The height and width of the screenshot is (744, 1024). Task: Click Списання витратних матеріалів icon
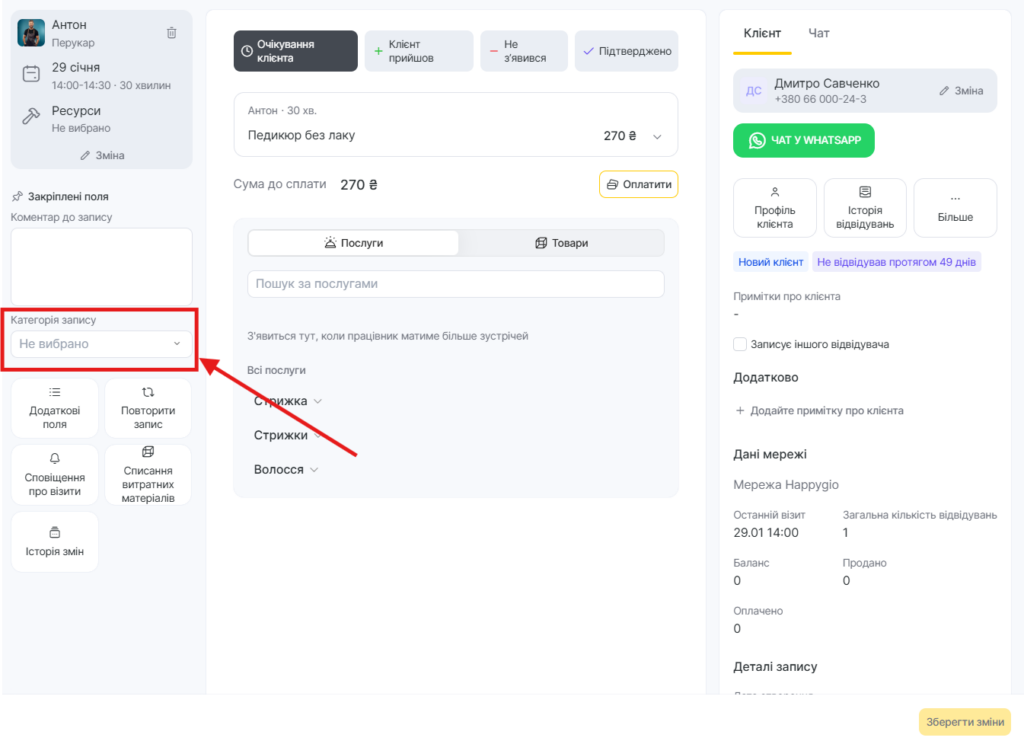coord(148,452)
